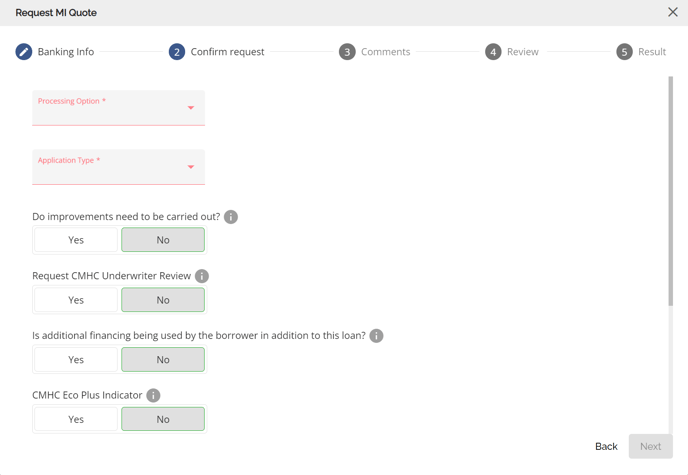Go to the Comments step label
Image resolution: width=688 pixels, height=475 pixels.
pyautogui.click(x=386, y=52)
